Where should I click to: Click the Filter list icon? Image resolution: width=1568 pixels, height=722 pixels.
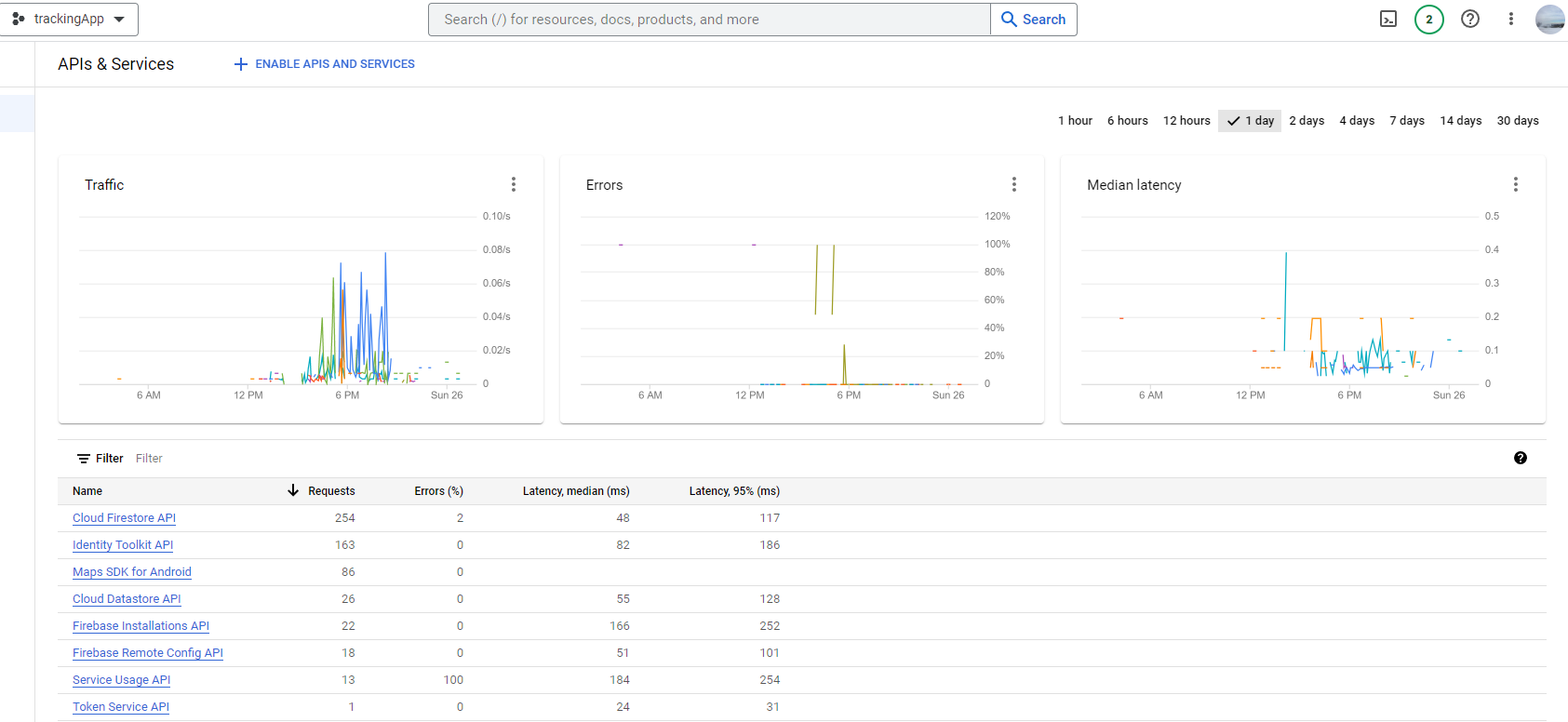tap(84, 459)
